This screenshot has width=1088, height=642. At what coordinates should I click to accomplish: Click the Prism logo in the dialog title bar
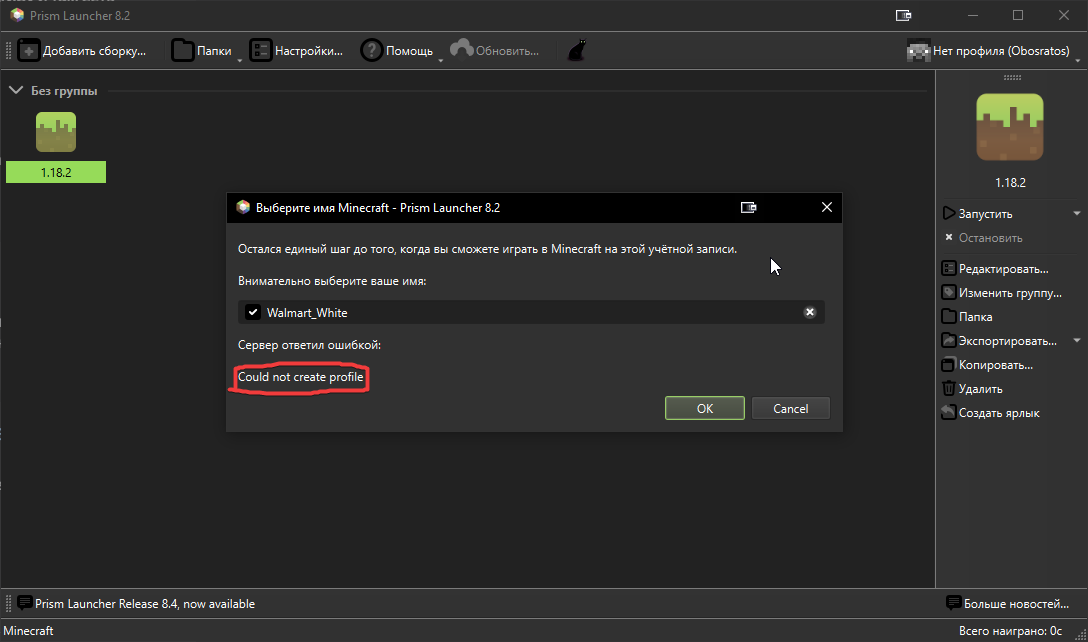tap(243, 208)
